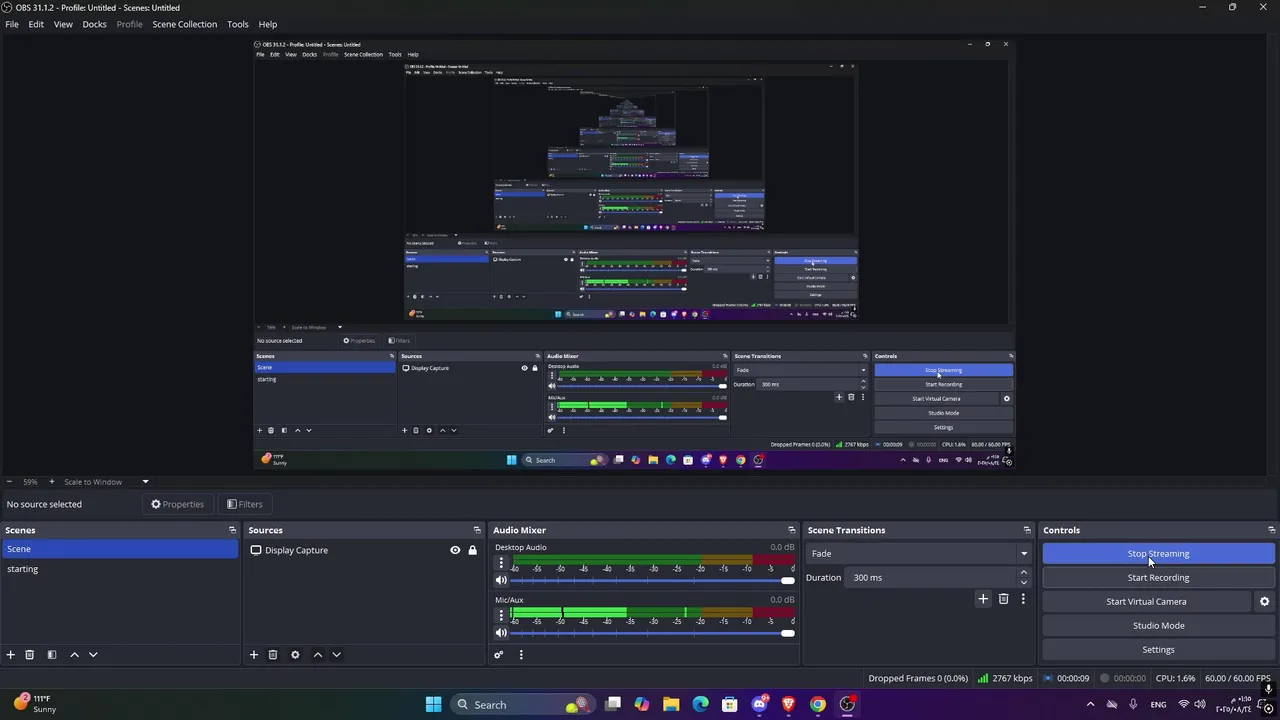Open File menu
Screen dimensions: 1280x720
pyautogui.click(x=12, y=24)
